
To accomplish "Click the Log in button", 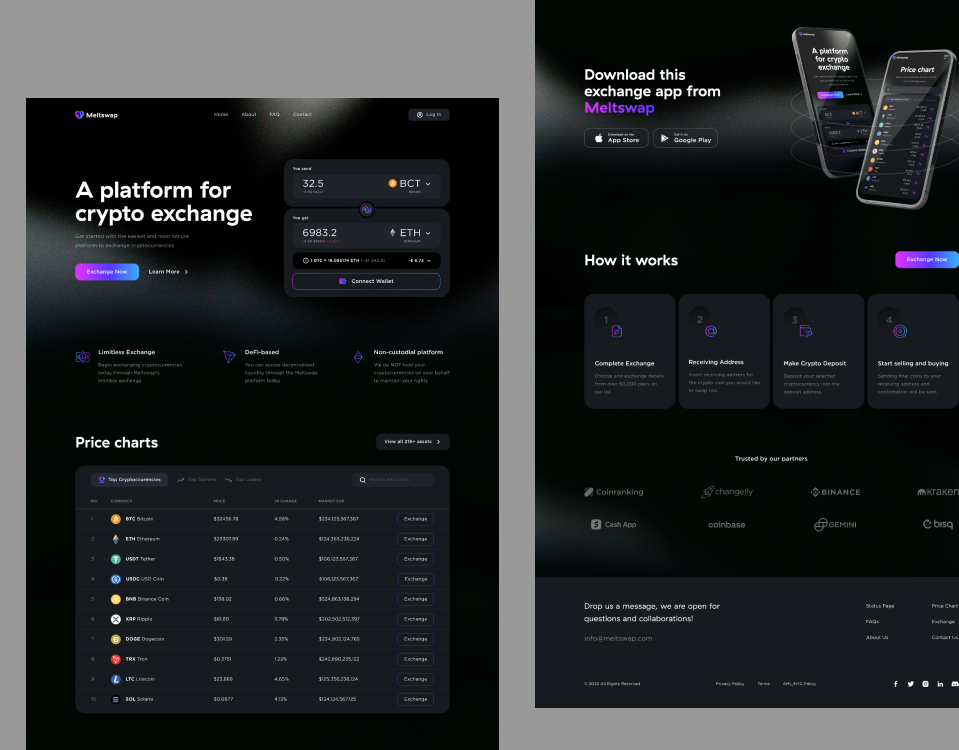I will [x=429, y=114].
